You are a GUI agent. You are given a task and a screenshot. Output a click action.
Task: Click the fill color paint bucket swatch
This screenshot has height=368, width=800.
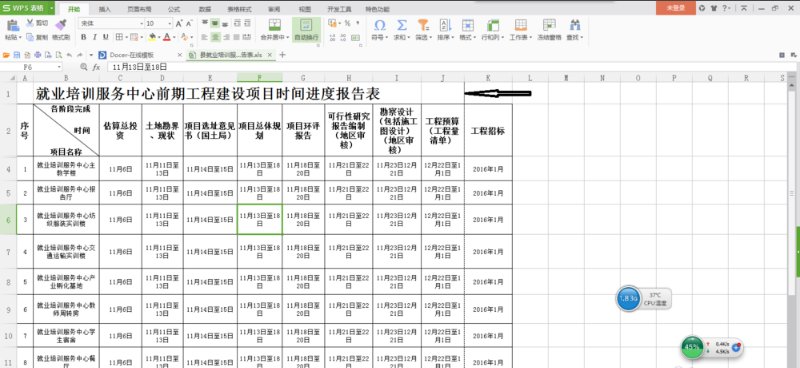[152, 37]
